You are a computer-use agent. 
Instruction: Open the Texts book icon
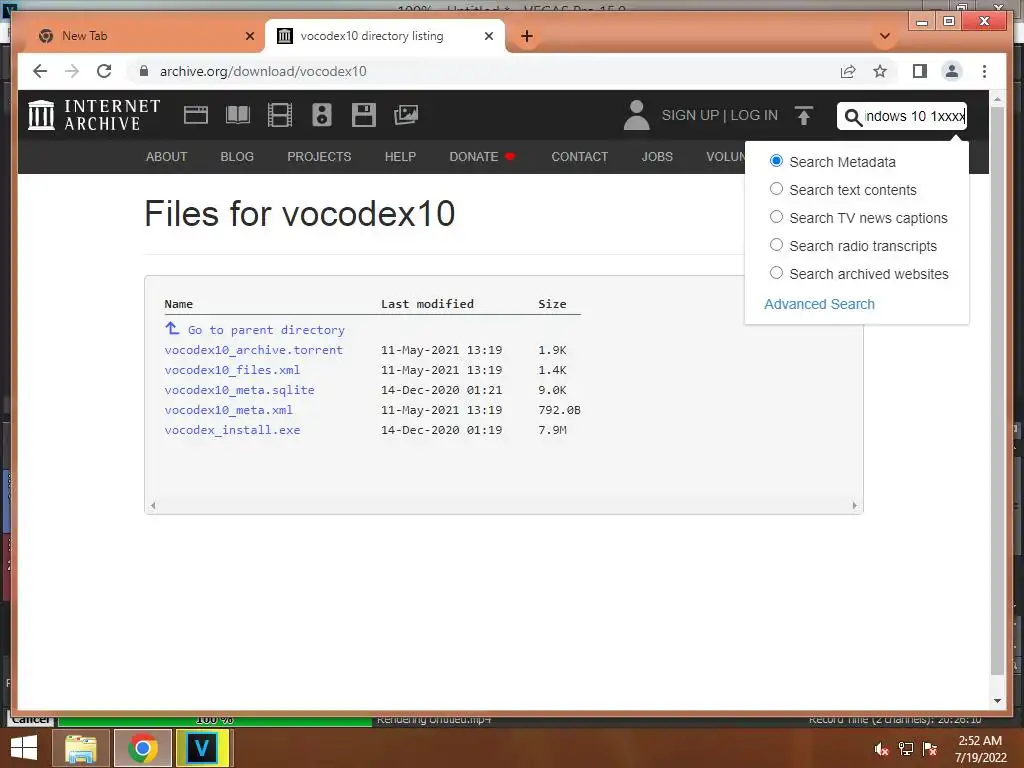click(238, 115)
